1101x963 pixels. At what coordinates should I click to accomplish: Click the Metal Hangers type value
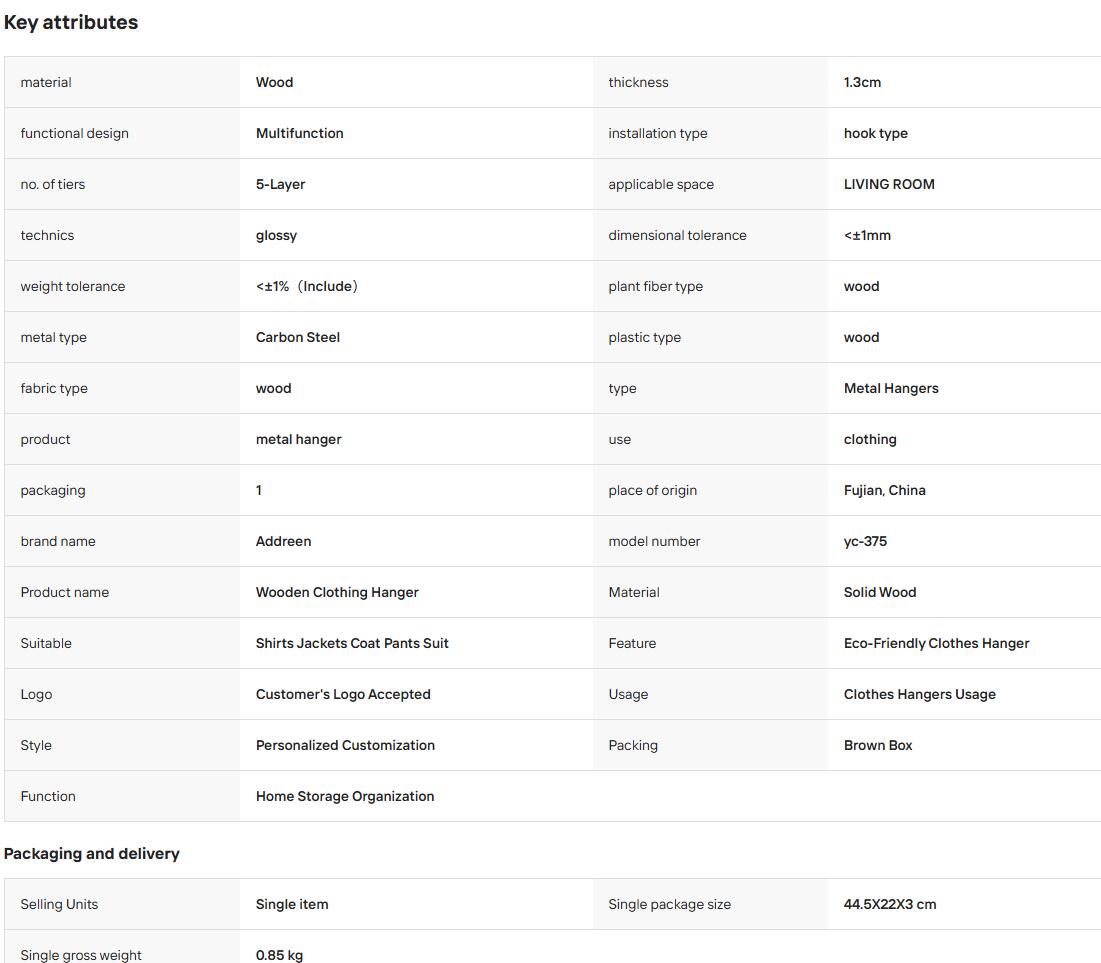coord(891,388)
